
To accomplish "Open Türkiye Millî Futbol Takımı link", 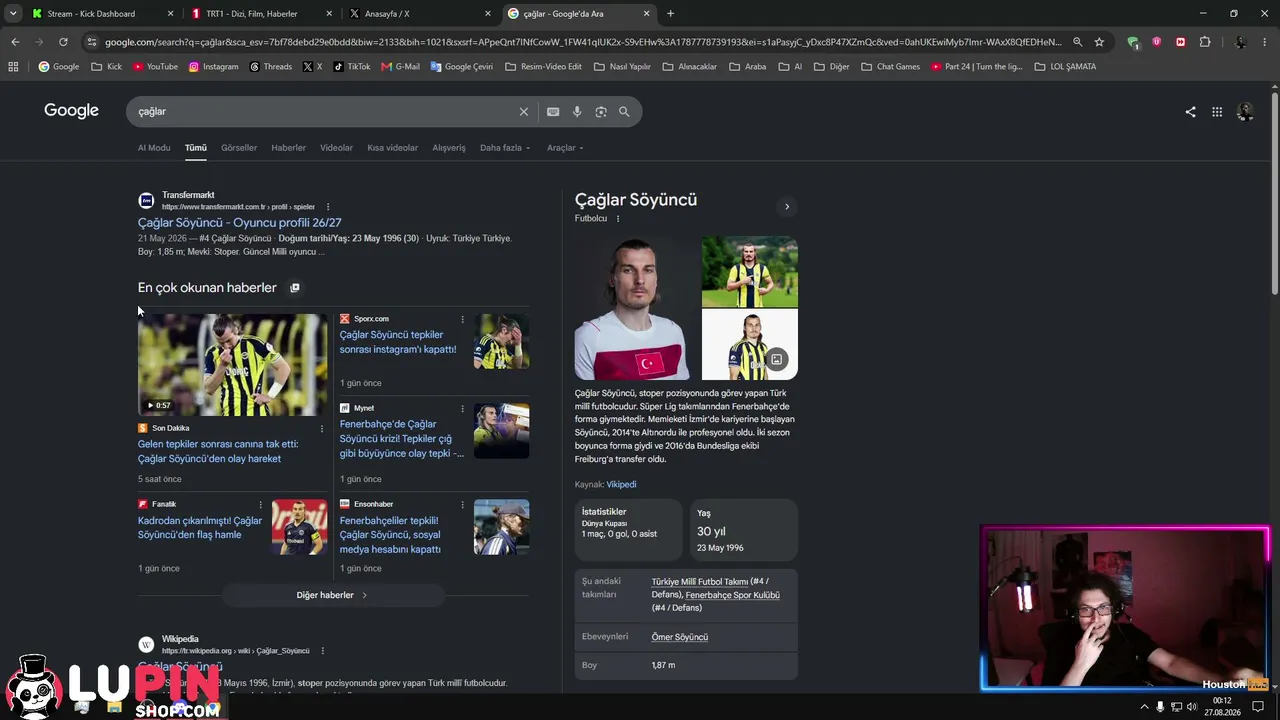I will [x=700, y=582].
